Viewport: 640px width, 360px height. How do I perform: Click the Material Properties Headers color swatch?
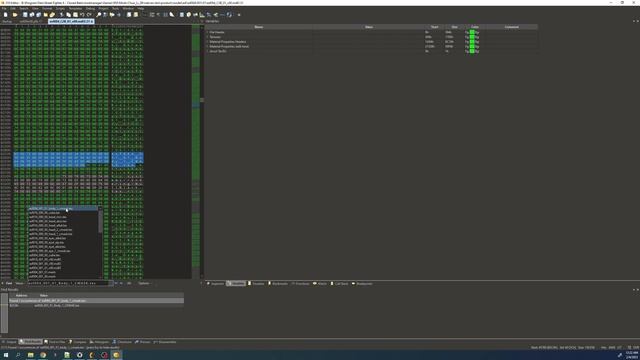[x=472, y=42]
